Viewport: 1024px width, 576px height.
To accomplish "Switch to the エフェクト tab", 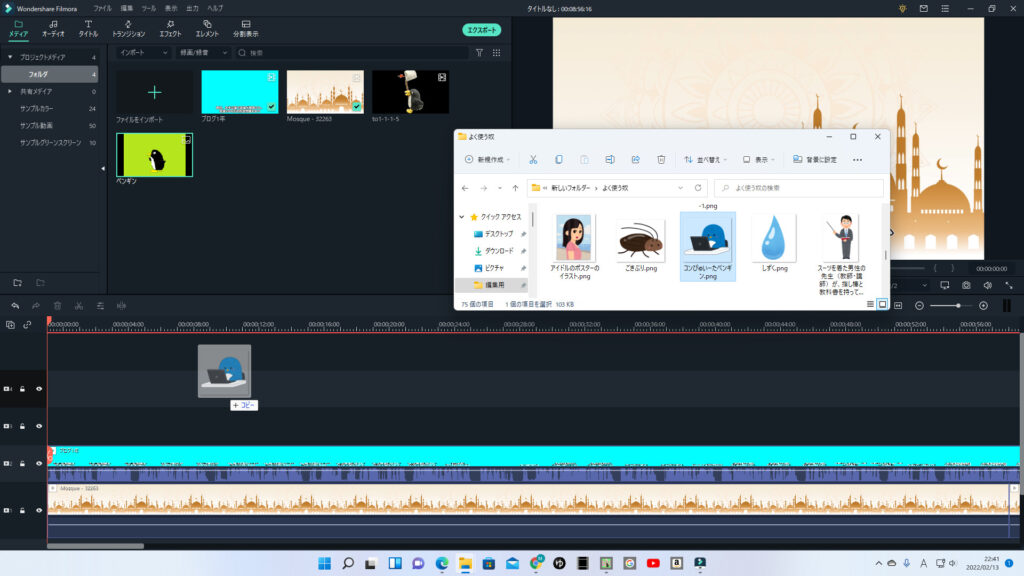I will coord(170,29).
